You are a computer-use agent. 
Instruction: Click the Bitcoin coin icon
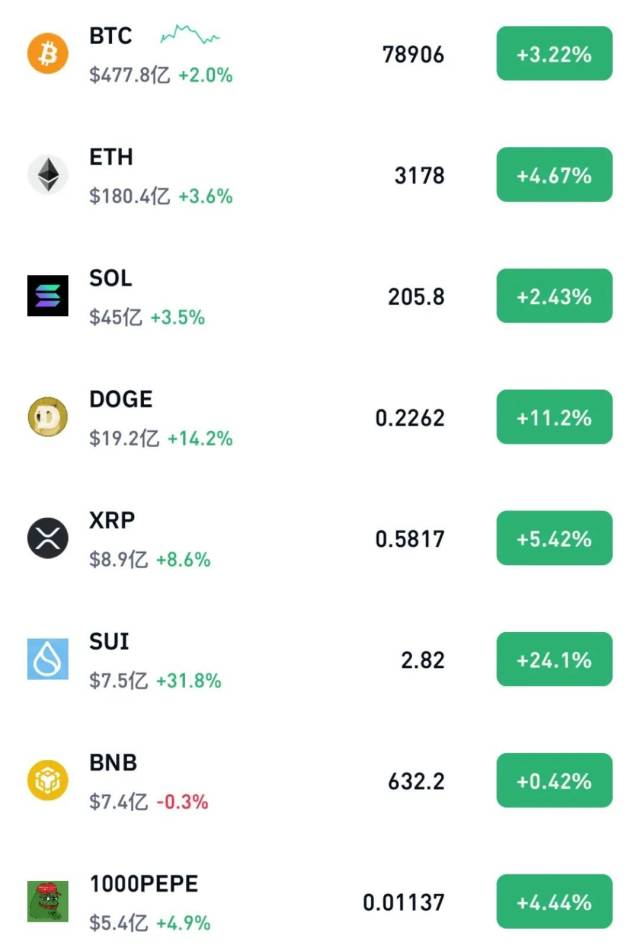pos(47,54)
